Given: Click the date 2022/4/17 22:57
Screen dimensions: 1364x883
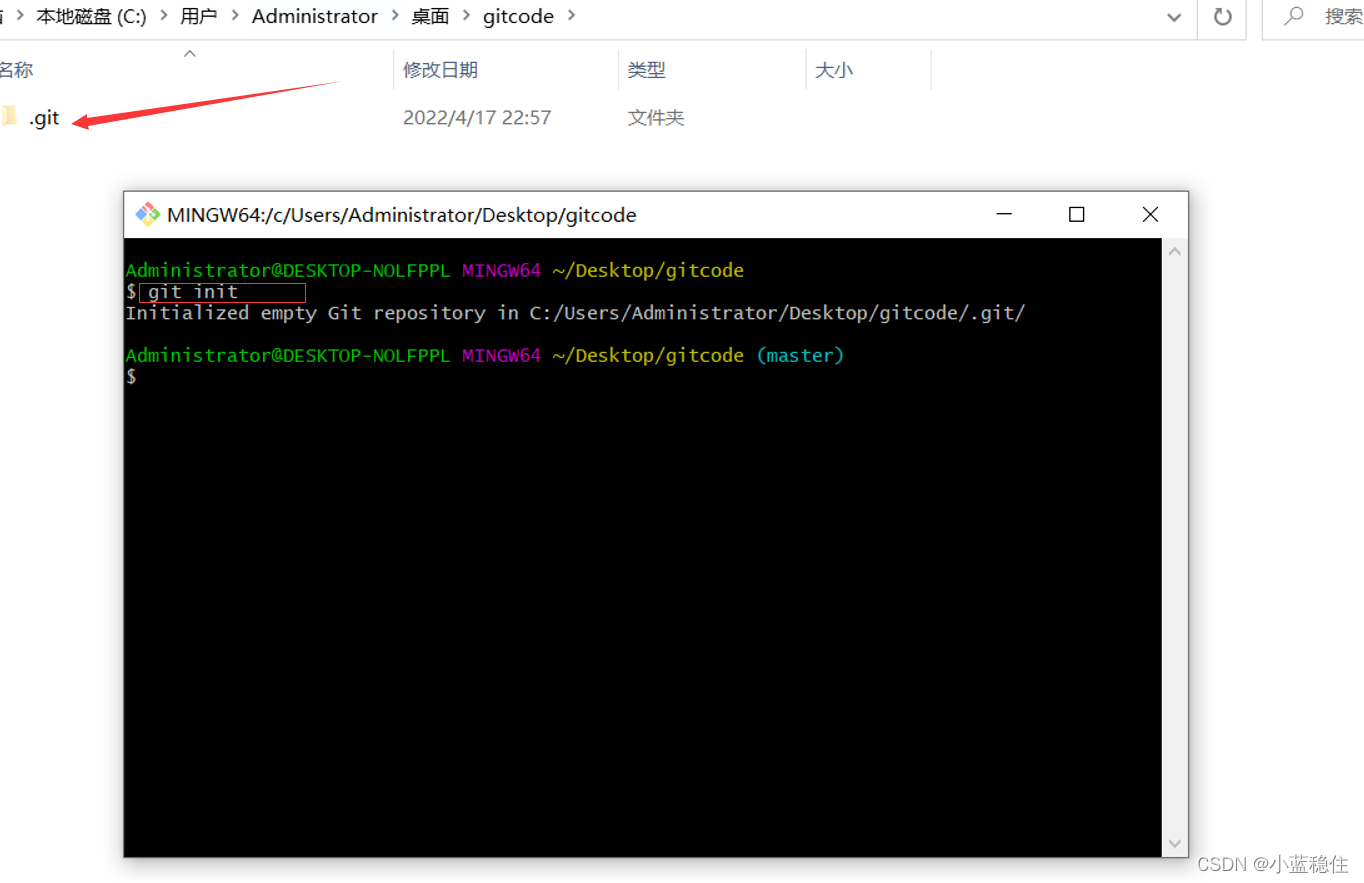Looking at the screenshot, I should point(477,118).
